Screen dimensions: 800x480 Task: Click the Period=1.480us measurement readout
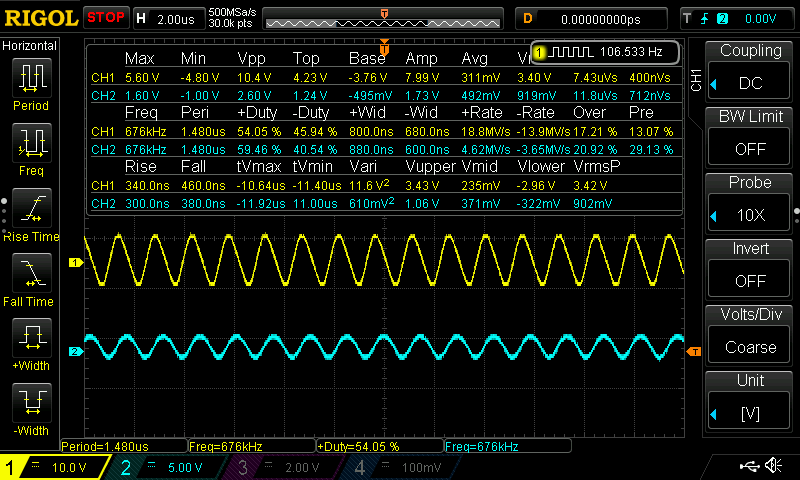click(x=124, y=446)
